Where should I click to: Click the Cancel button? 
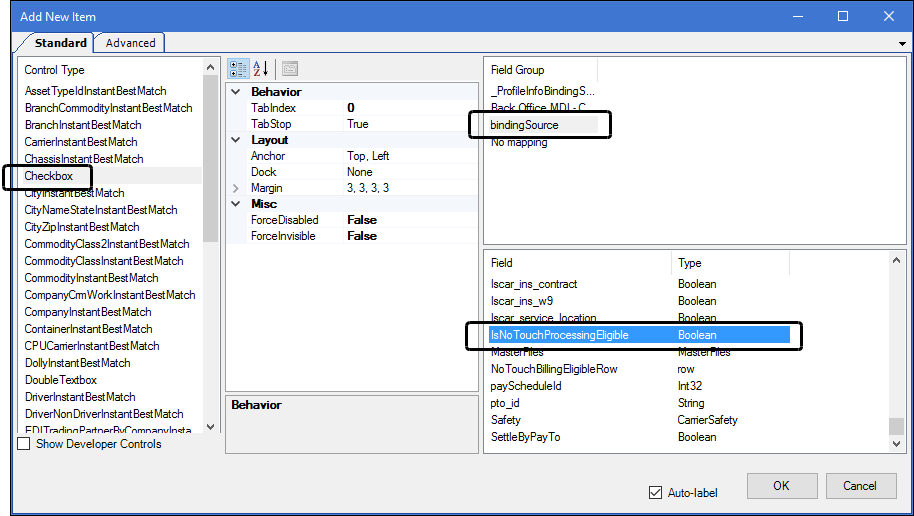point(860,486)
